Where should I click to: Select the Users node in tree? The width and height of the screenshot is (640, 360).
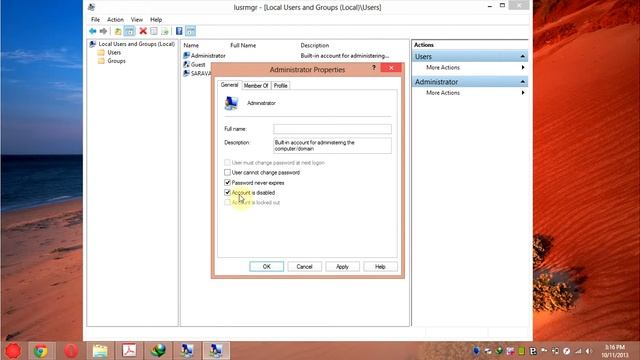(114, 53)
